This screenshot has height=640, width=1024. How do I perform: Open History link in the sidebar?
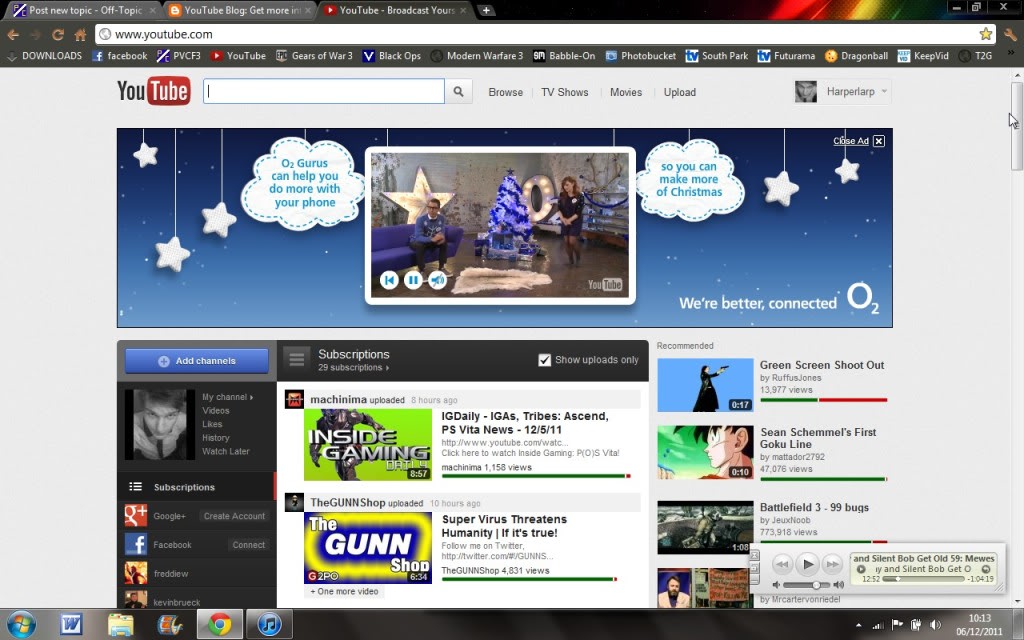[216, 438]
